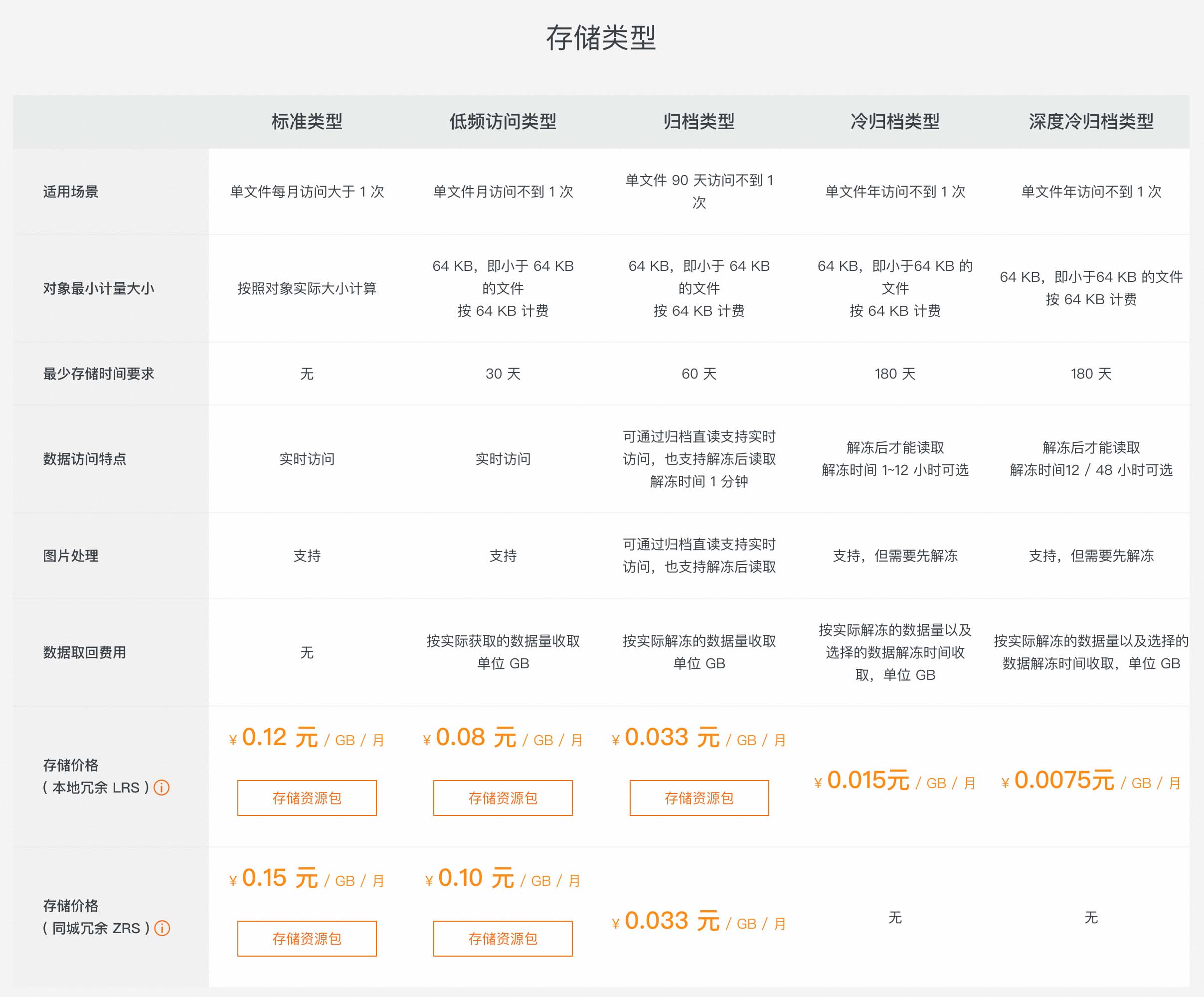Click 无 in 深度冷归档类型 ZRS price cell
The image size is (1204, 997).
1091,918
